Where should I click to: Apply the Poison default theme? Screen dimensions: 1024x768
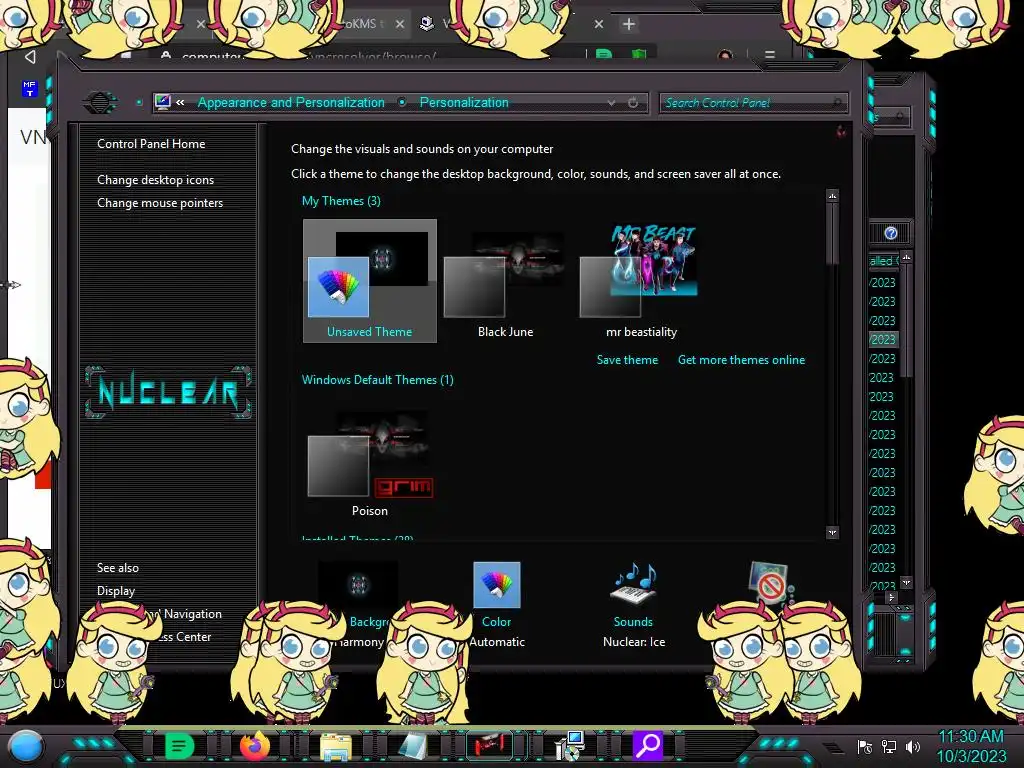pyautogui.click(x=370, y=462)
